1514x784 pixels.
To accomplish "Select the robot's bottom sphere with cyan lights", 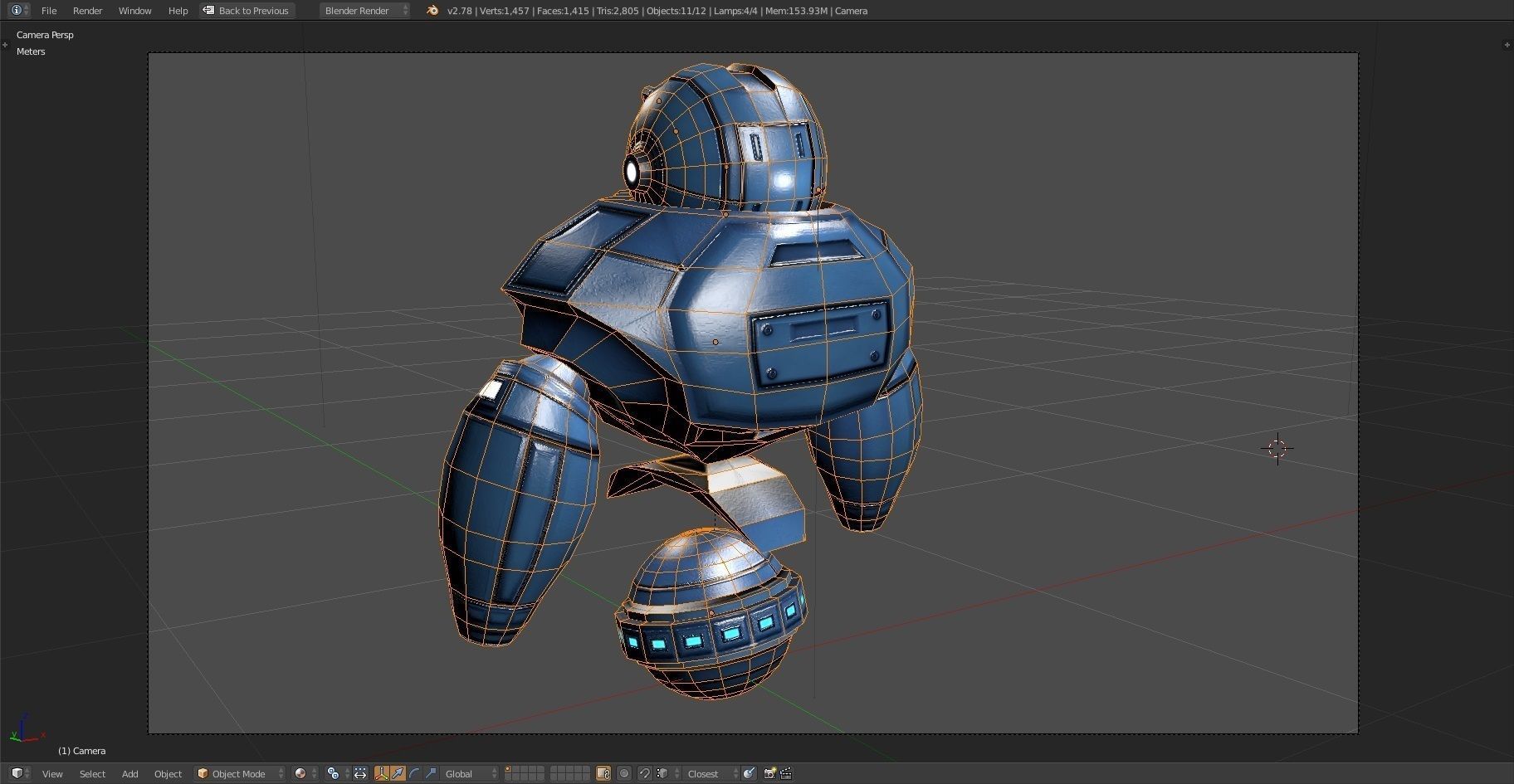I will point(710,614).
